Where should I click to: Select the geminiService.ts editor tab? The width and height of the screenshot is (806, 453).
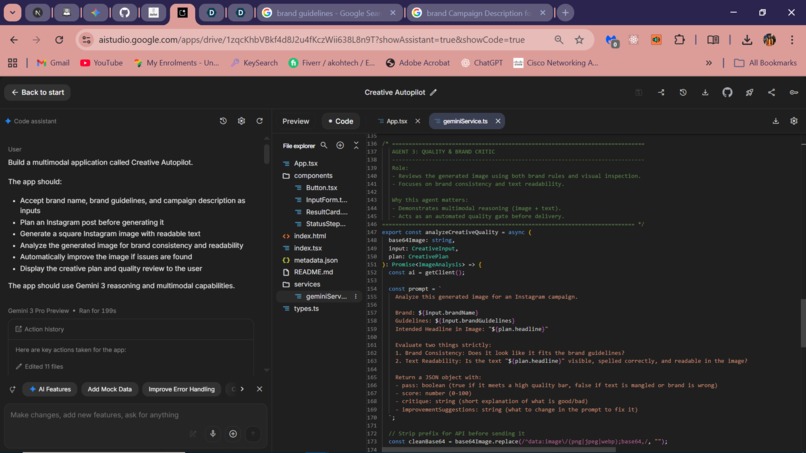[x=465, y=121]
